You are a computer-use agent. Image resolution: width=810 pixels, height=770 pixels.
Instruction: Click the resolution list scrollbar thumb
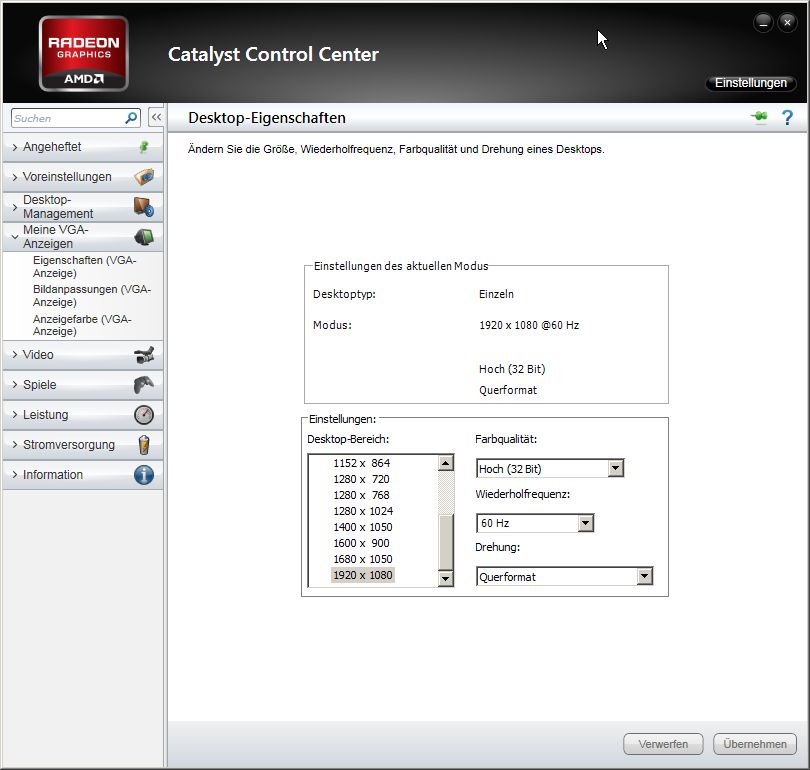coord(446,542)
